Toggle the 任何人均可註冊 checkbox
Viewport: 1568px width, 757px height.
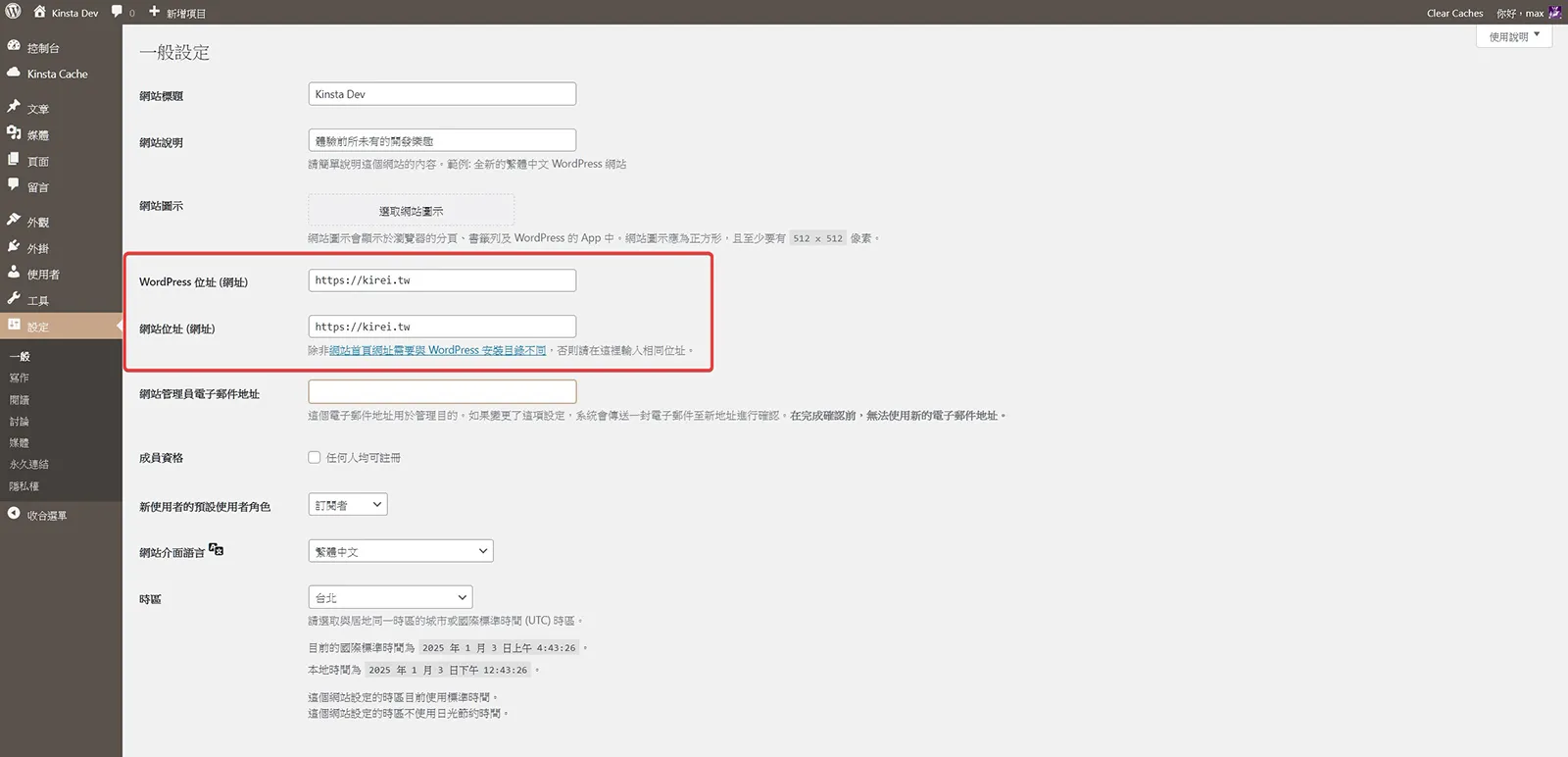tap(315, 457)
